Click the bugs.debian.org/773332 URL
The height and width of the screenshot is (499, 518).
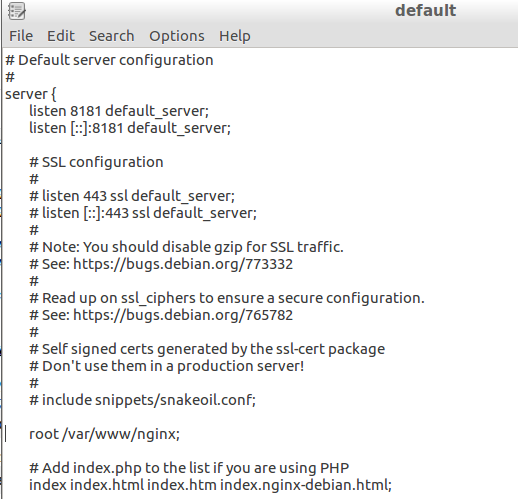pos(183,264)
